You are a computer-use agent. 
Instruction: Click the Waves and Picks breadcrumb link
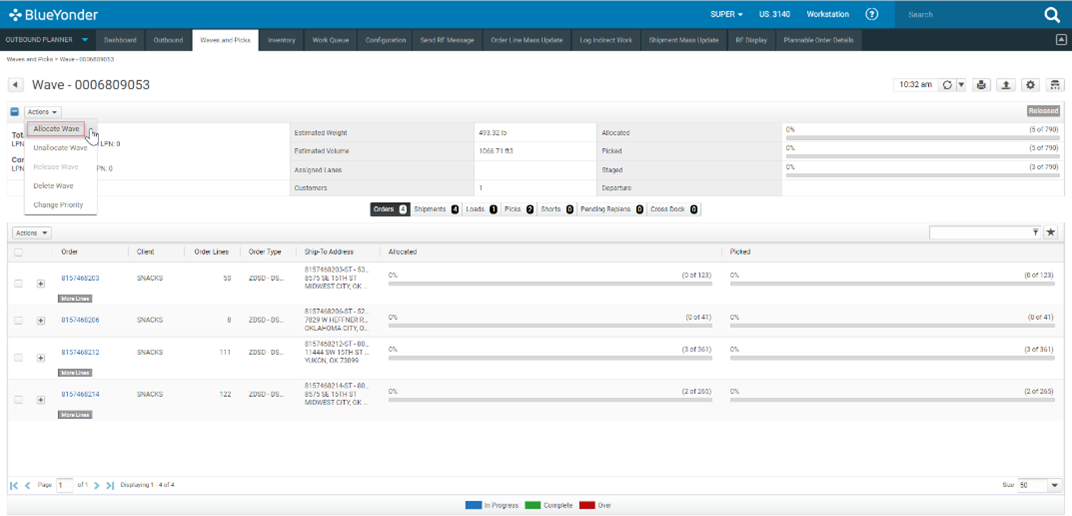(x=28, y=59)
